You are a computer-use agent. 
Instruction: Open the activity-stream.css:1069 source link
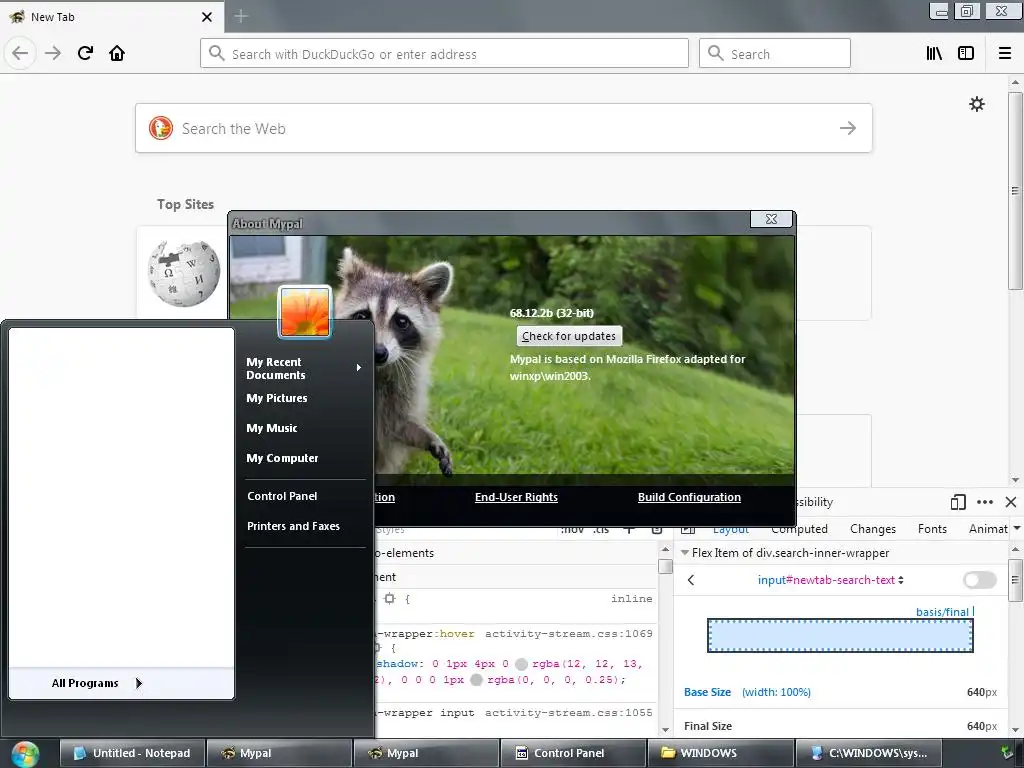(x=568, y=633)
